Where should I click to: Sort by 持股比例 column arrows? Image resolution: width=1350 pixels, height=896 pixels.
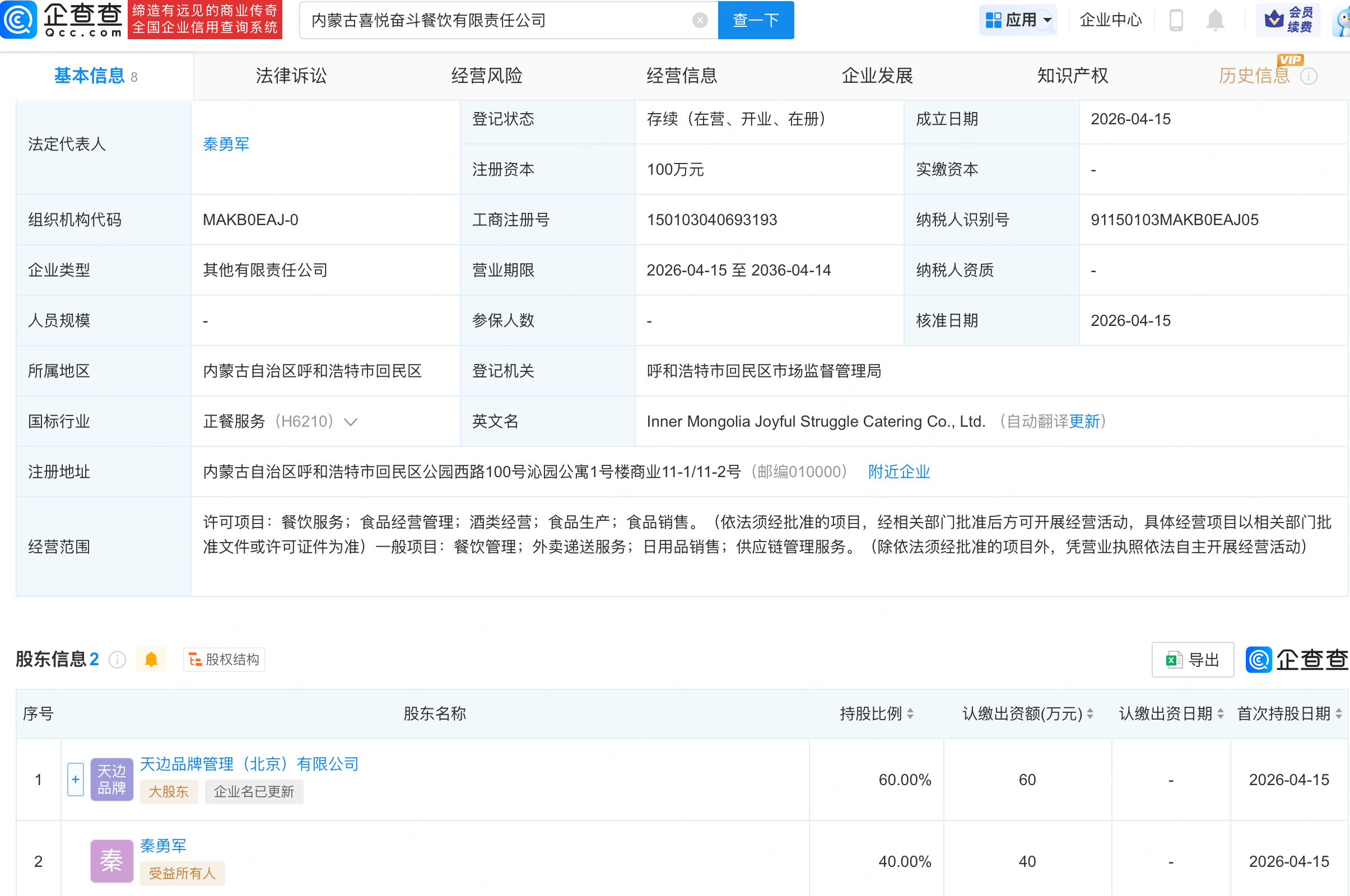tap(910, 713)
